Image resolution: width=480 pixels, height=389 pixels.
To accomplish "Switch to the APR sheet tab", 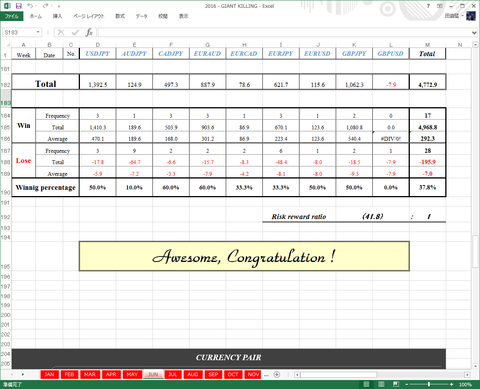I will tap(111, 374).
